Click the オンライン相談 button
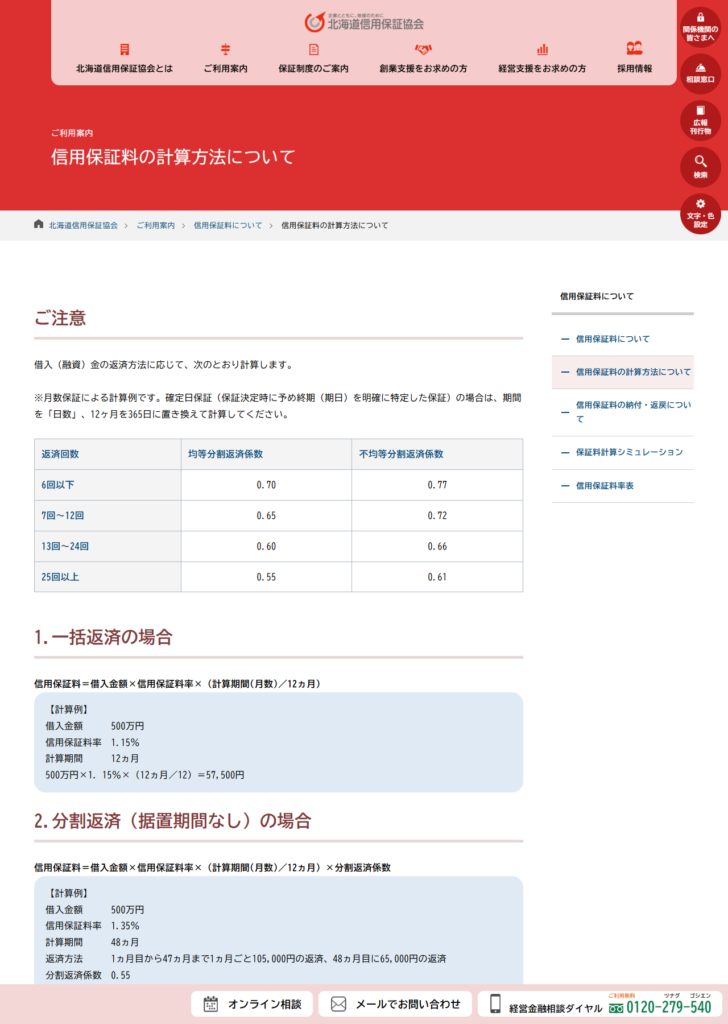Viewport: 728px width, 1024px height. tap(251, 1004)
